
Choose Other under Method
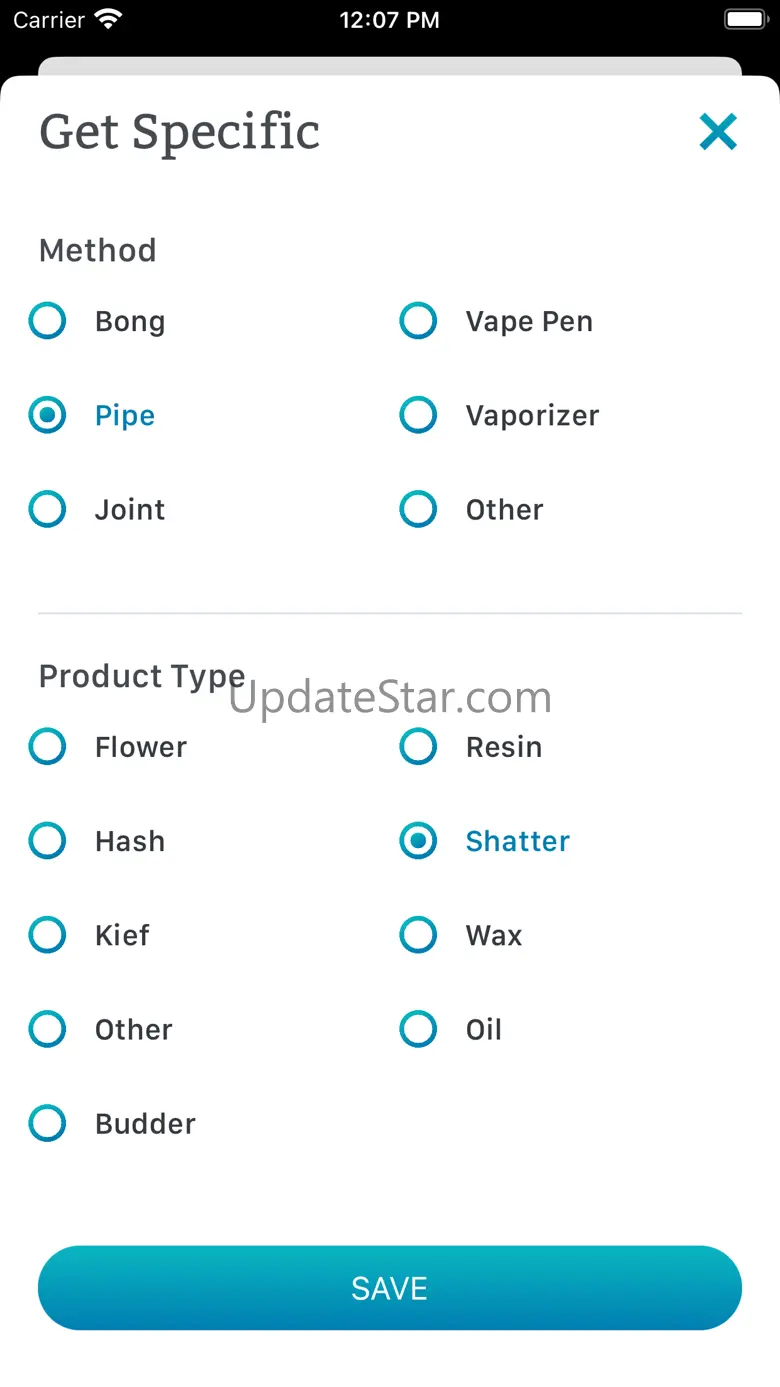pyautogui.click(x=418, y=510)
